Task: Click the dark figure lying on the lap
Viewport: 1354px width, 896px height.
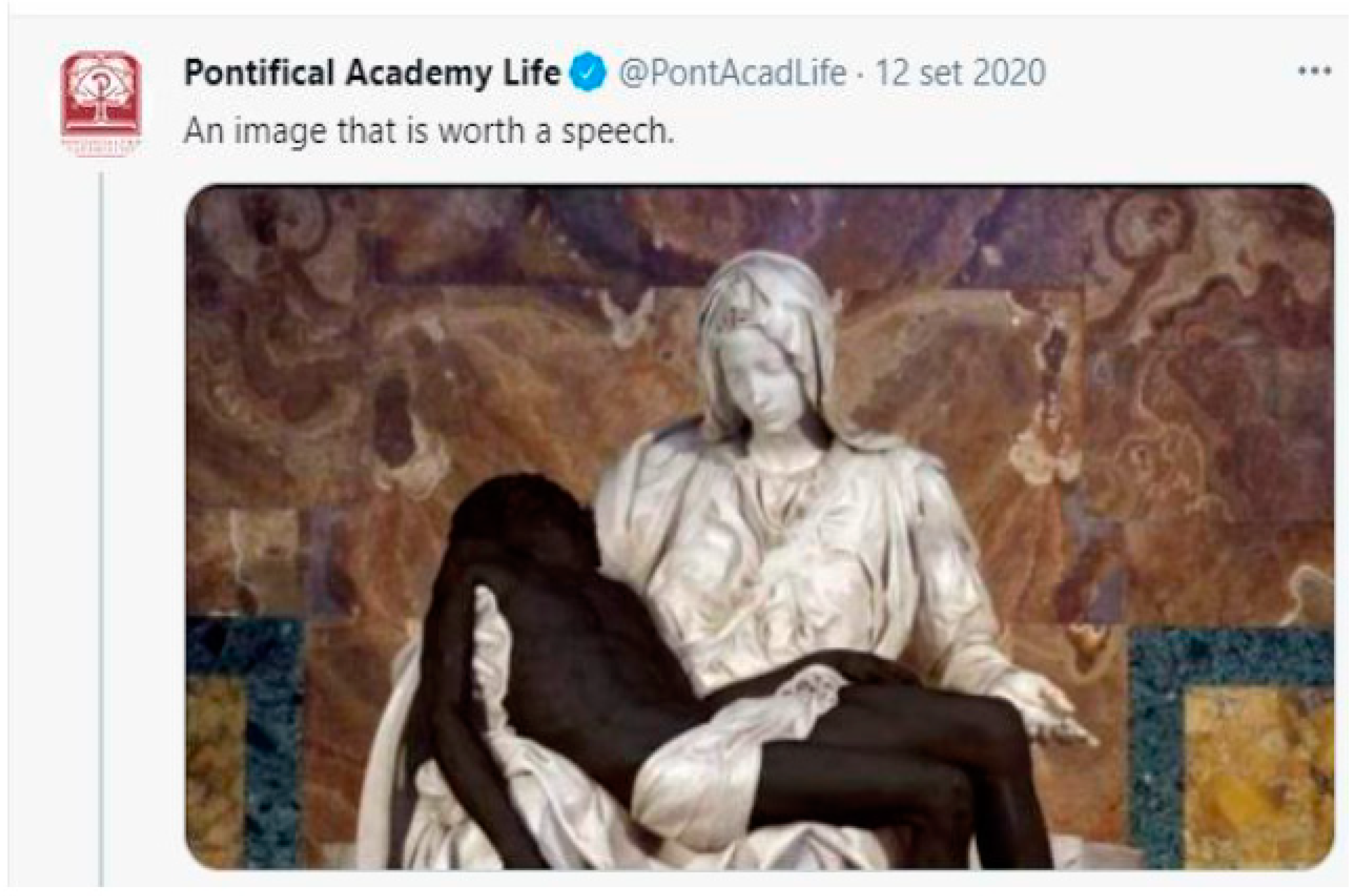Action: click(657, 674)
